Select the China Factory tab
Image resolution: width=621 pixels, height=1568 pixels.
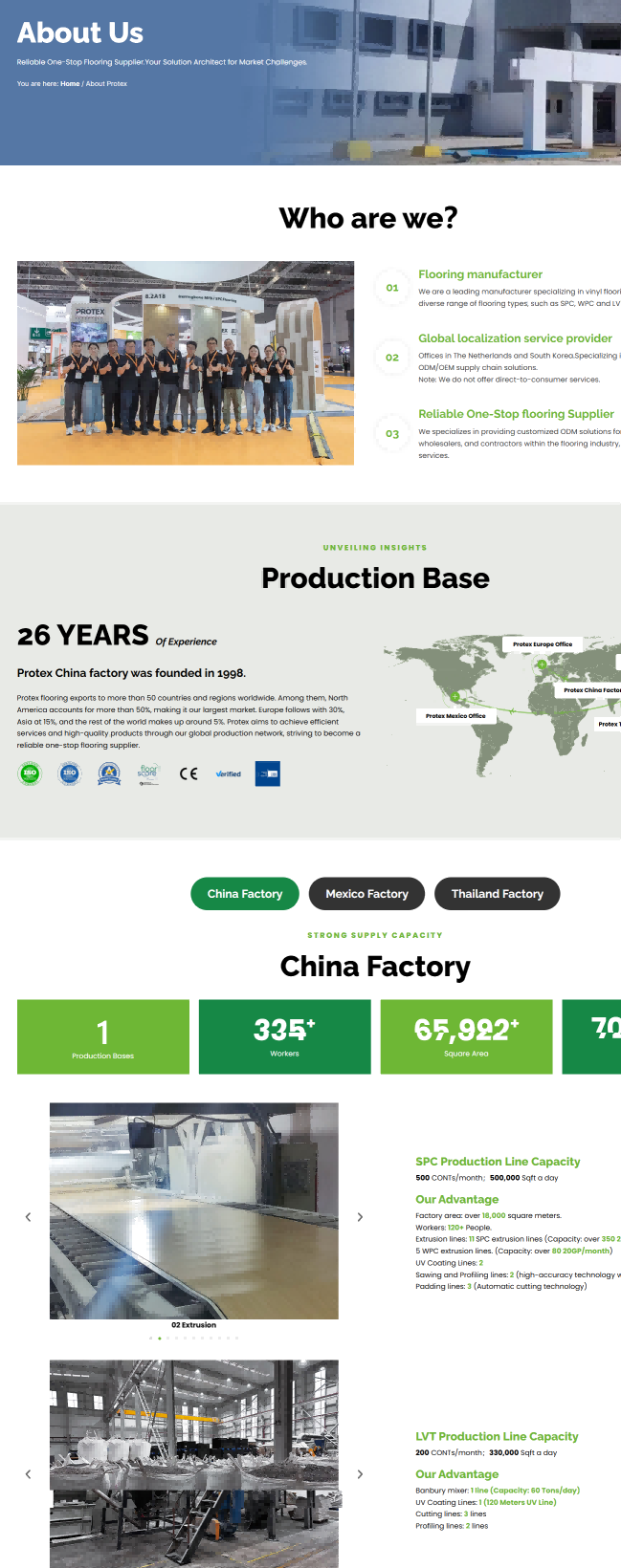tap(245, 894)
